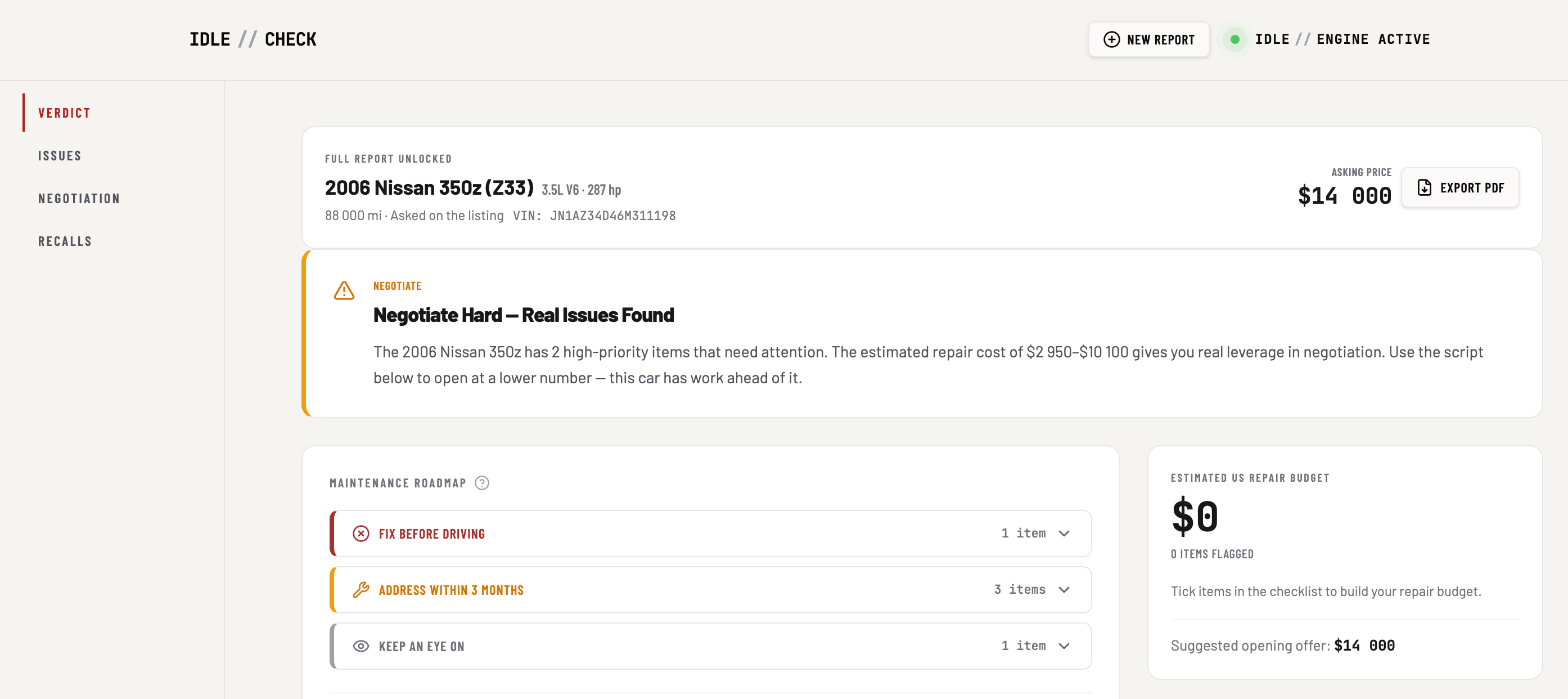
Task: Click the eye icon for Keep An Eye On
Action: (361, 646)
